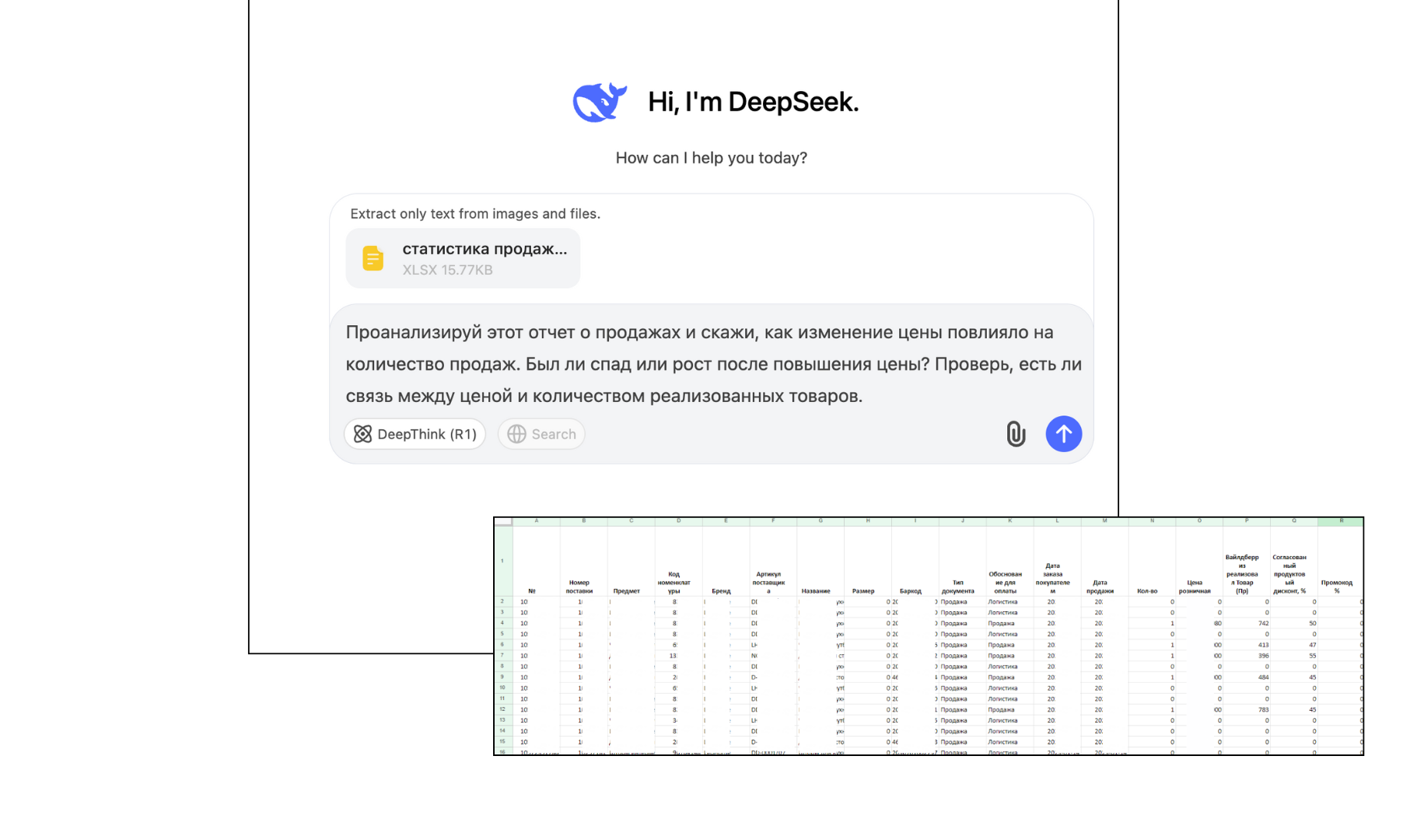Send the message with the blue arrow button

tap(1063, 434)
